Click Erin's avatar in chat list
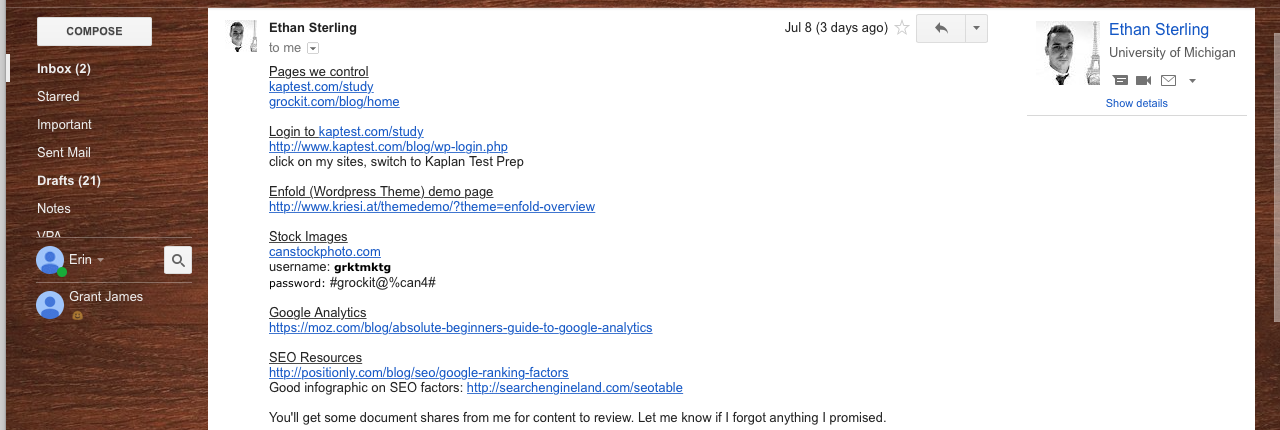1280x430 pixels. [x=50, y=260]
